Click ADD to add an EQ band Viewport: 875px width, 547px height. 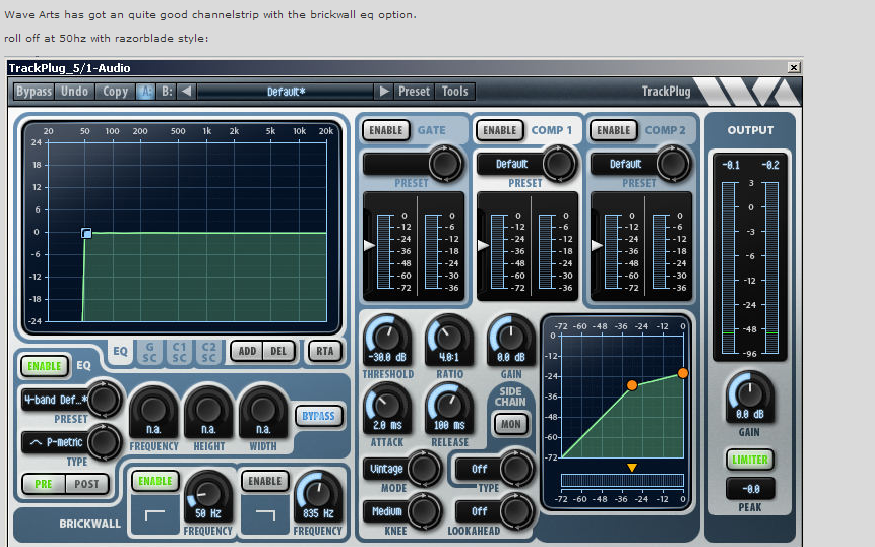pos(247,351)
